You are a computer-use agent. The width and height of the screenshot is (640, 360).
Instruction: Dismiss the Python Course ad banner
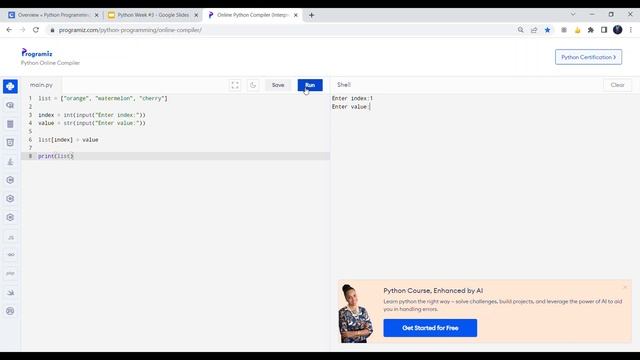pos(625,287)
